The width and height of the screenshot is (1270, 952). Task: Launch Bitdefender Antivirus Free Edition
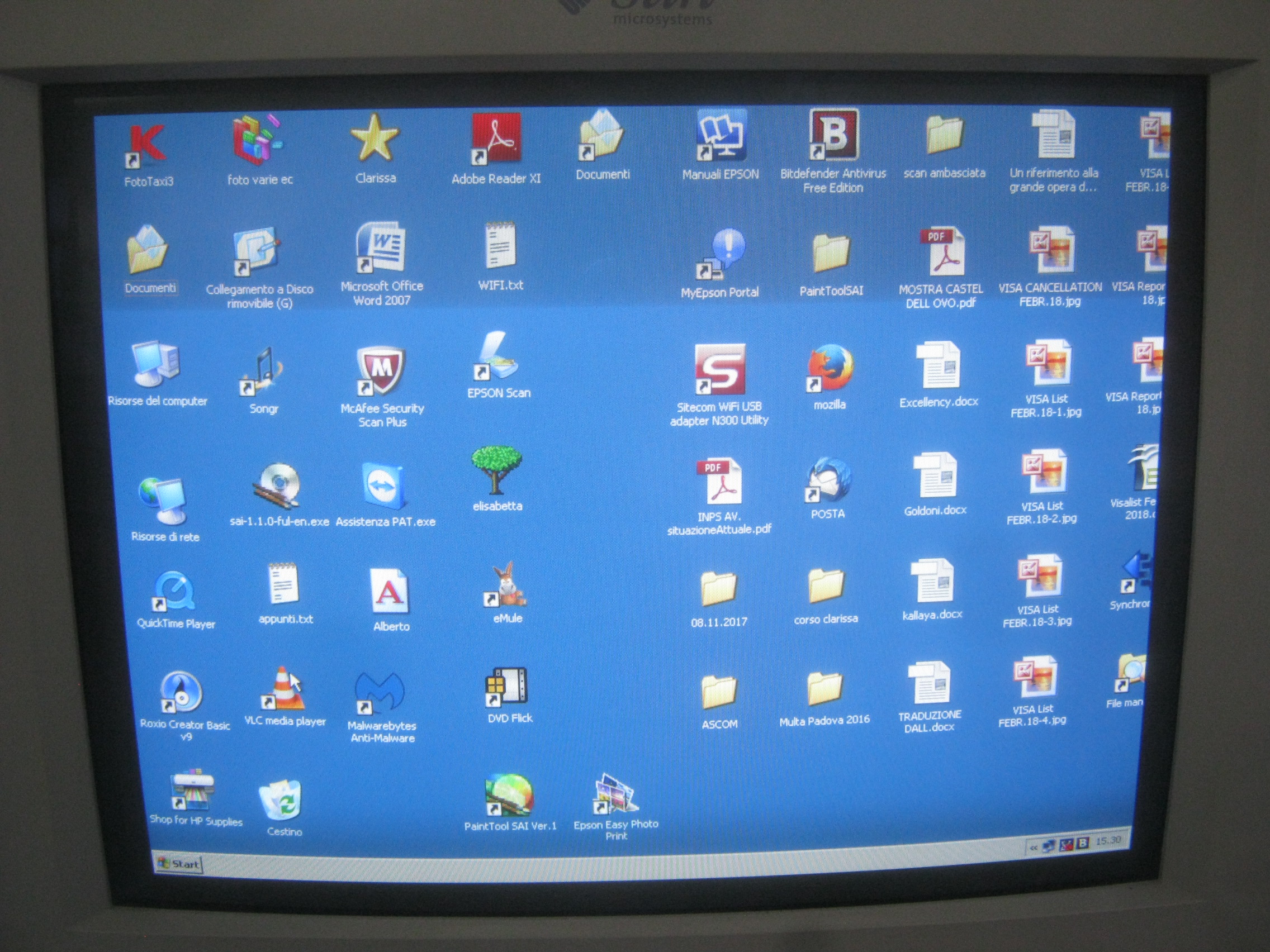(833, 134)
